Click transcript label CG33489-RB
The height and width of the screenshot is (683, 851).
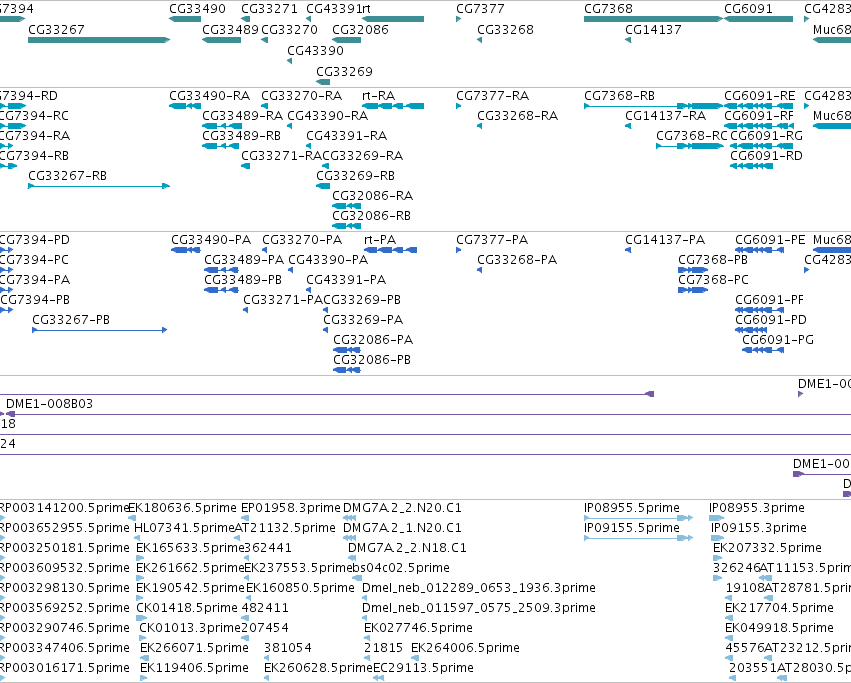pyautogui.click(x=242, y=136)
